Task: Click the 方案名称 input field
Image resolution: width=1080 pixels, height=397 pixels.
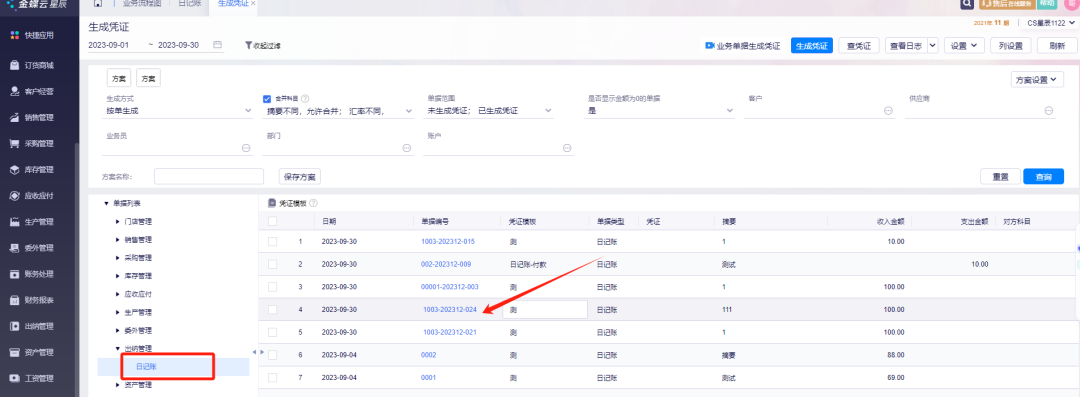Action: (209, 176)
